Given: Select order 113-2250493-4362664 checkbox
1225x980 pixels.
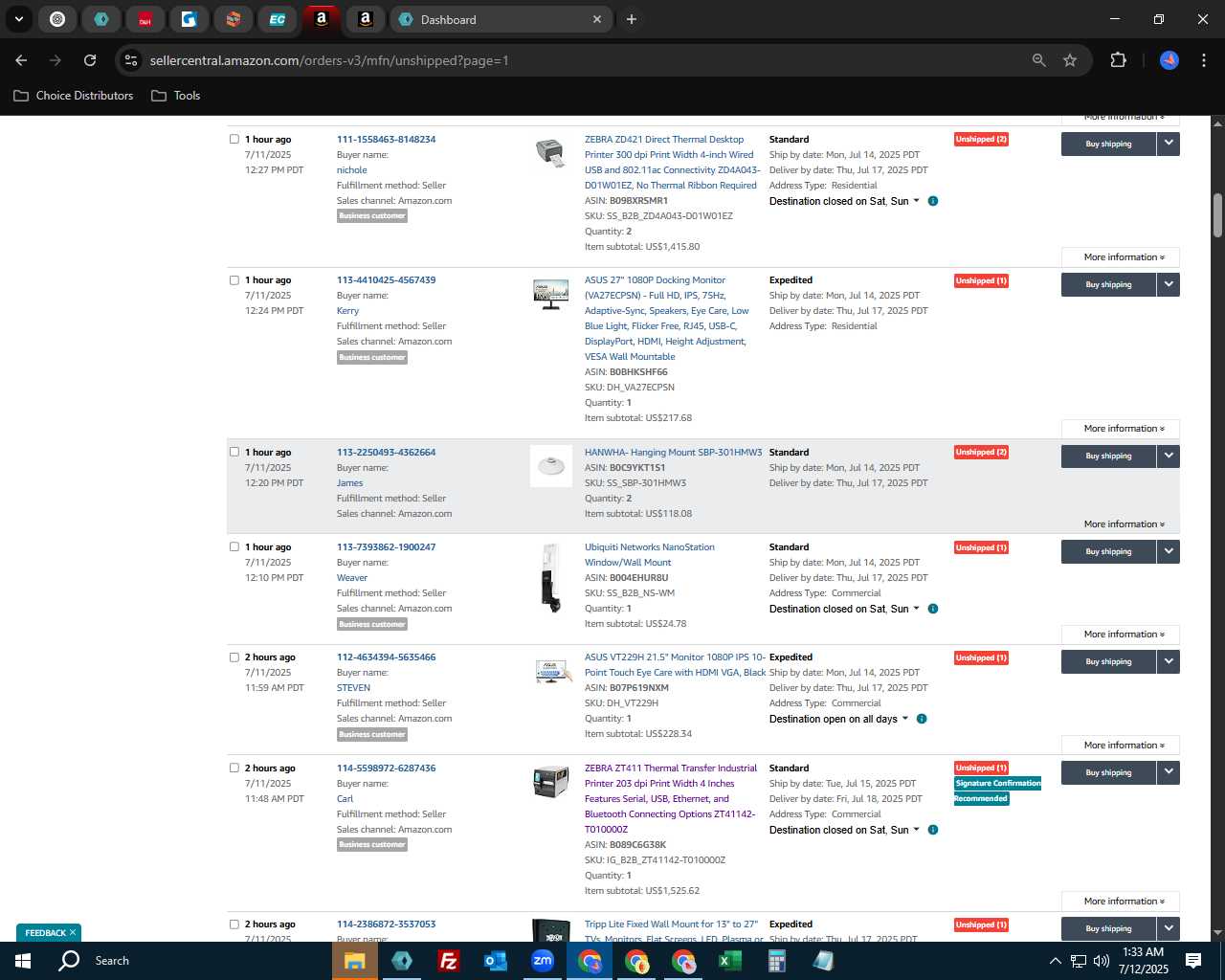Looking at the screenshot, I should (234, 452).
